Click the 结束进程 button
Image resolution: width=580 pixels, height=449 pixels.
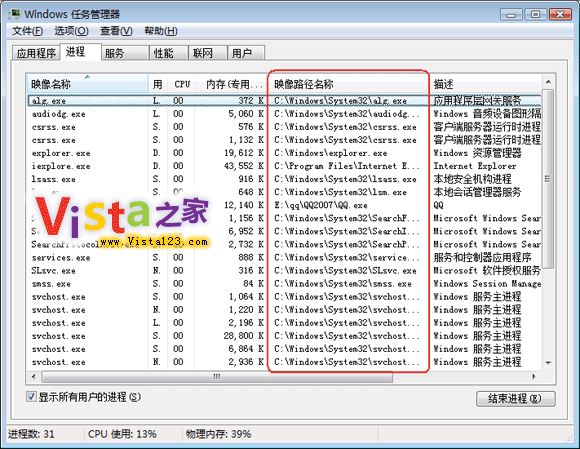click(516, 399)
